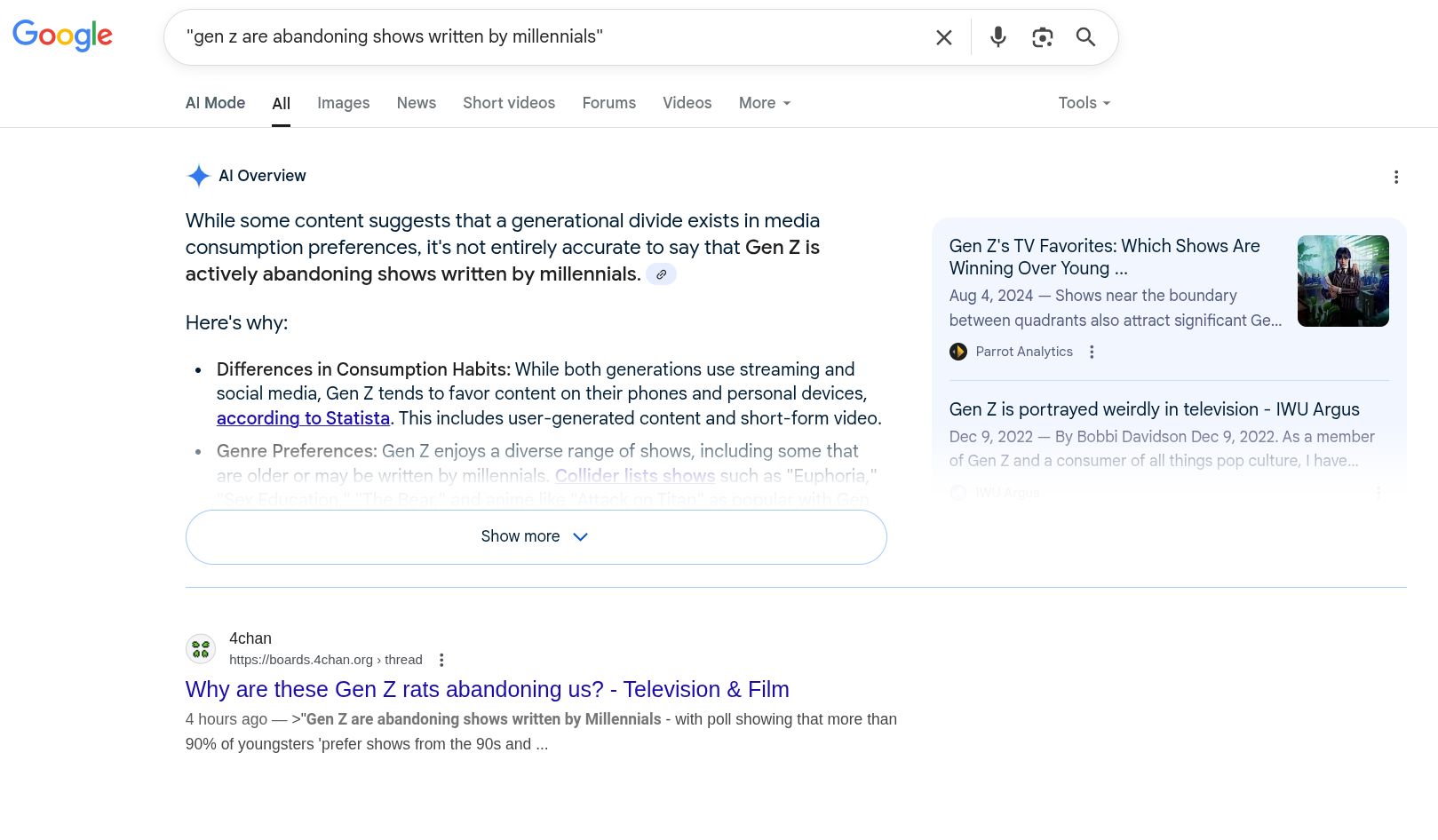Viewport: 1438px width, 840px height.
Task: Click the 4chan clover favicon
Action: [x=201, y=649]
